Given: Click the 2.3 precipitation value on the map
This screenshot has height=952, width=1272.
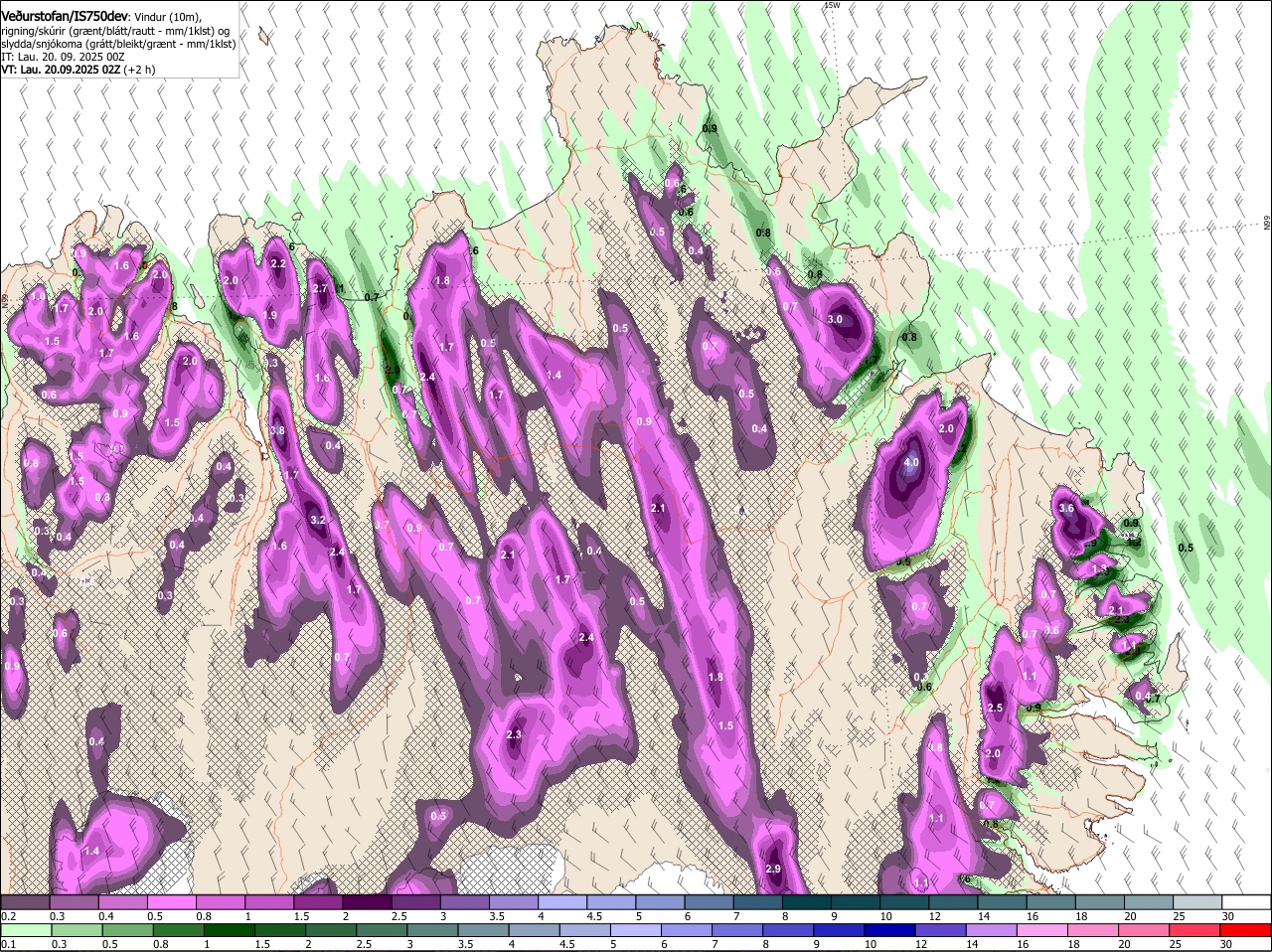Looking at the screenshot, I should pyautogui.click(x=514, y=734).
